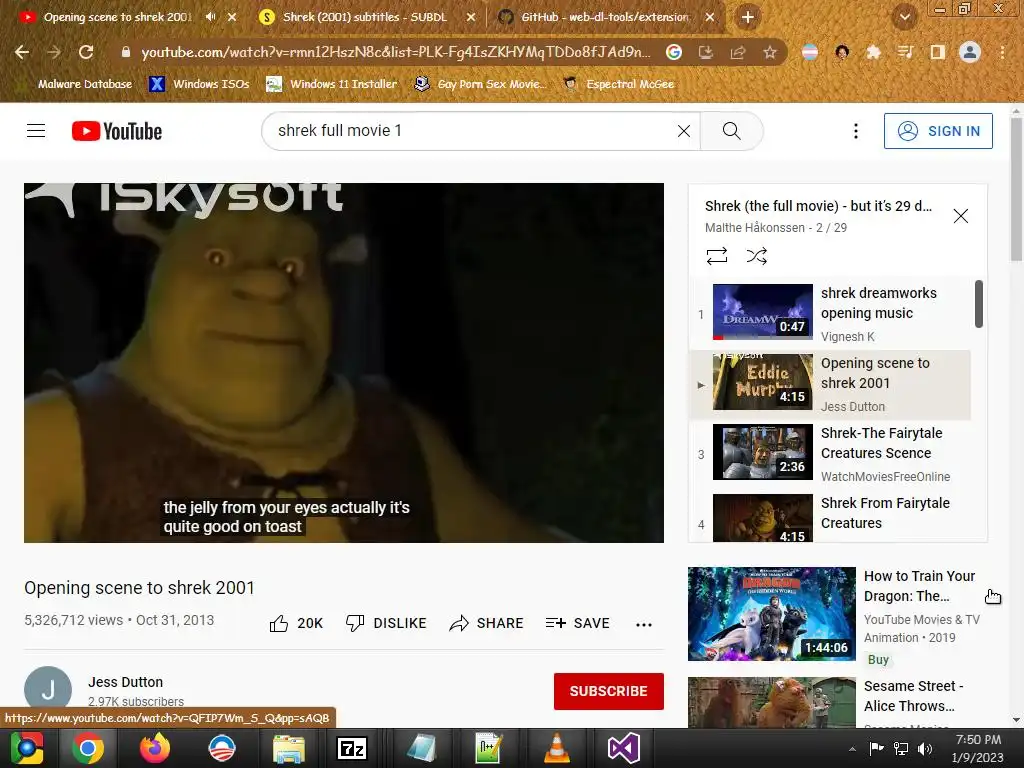Toggle shuffle playlist icon
This screenshot has height=768, width=1024.
click(756, 255)
